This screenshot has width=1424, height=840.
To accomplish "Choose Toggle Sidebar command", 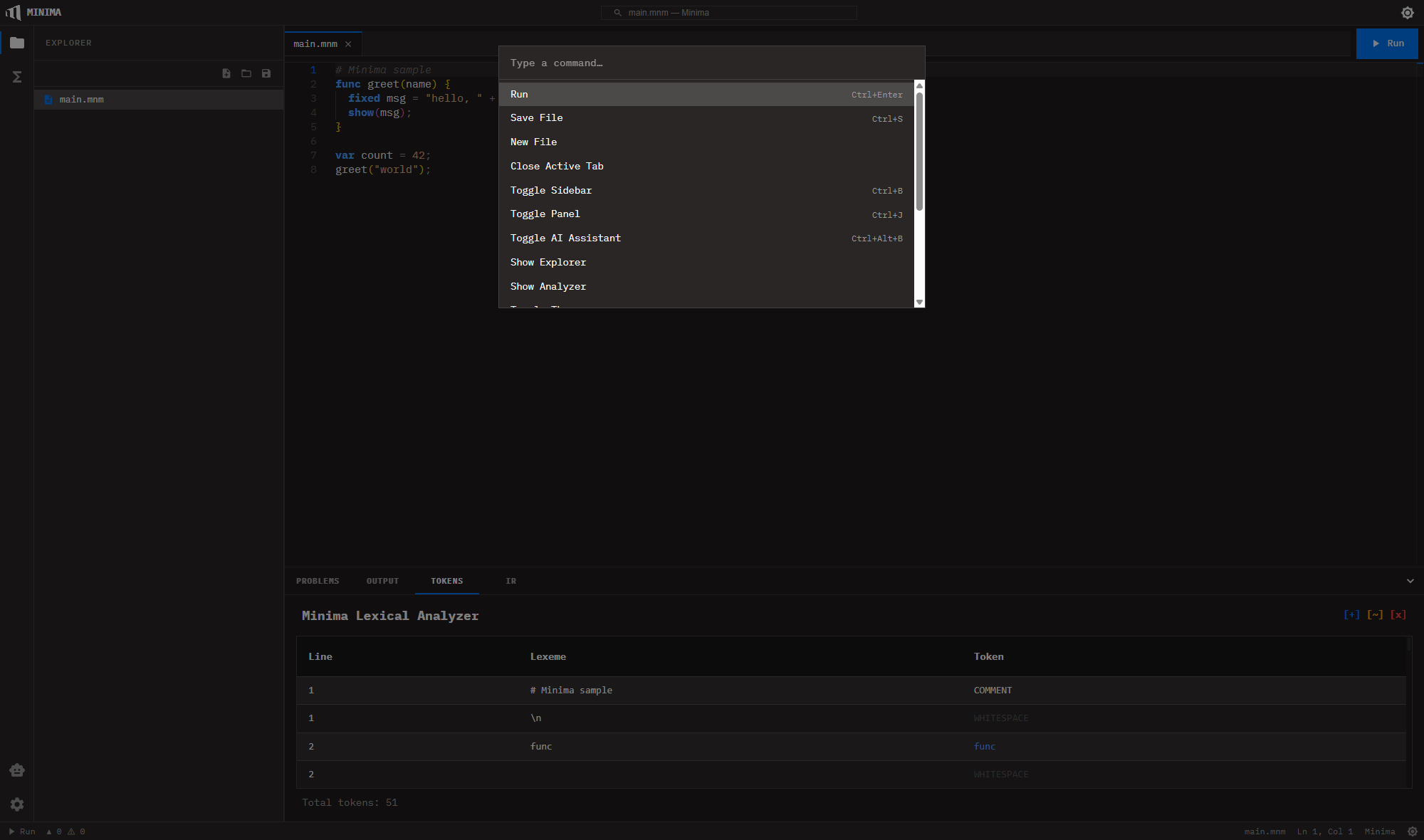I will pyautogui.click(x=706, y=191).
